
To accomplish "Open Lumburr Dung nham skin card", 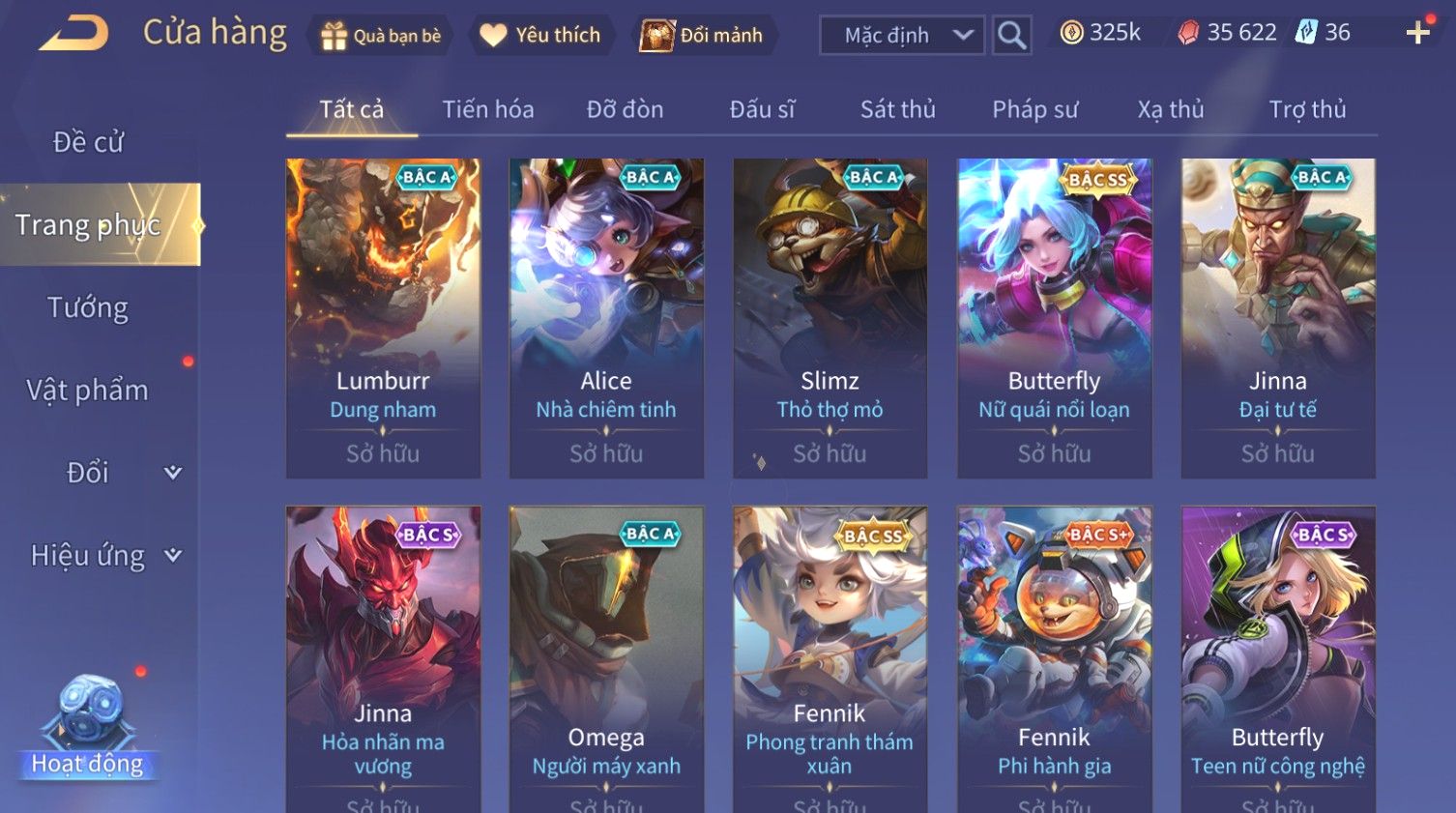I will (383, 318).
